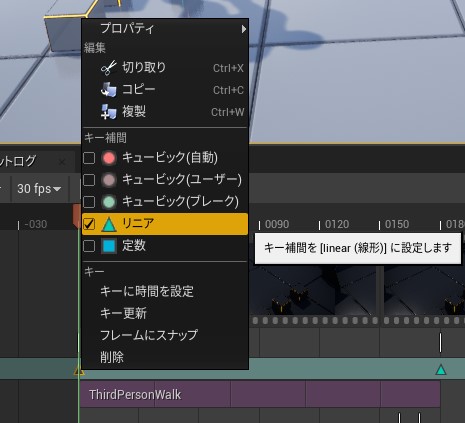Uncheck the リニア checkbox

point(89,224)
